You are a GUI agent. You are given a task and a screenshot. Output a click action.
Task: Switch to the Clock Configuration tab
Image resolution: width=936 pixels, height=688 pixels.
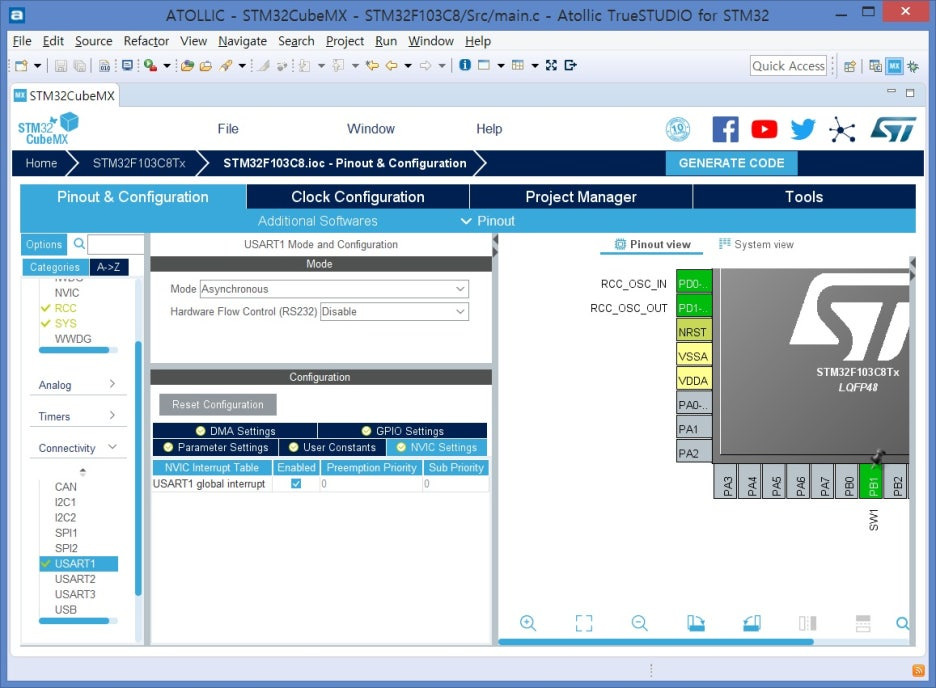[x=358, y=197]
